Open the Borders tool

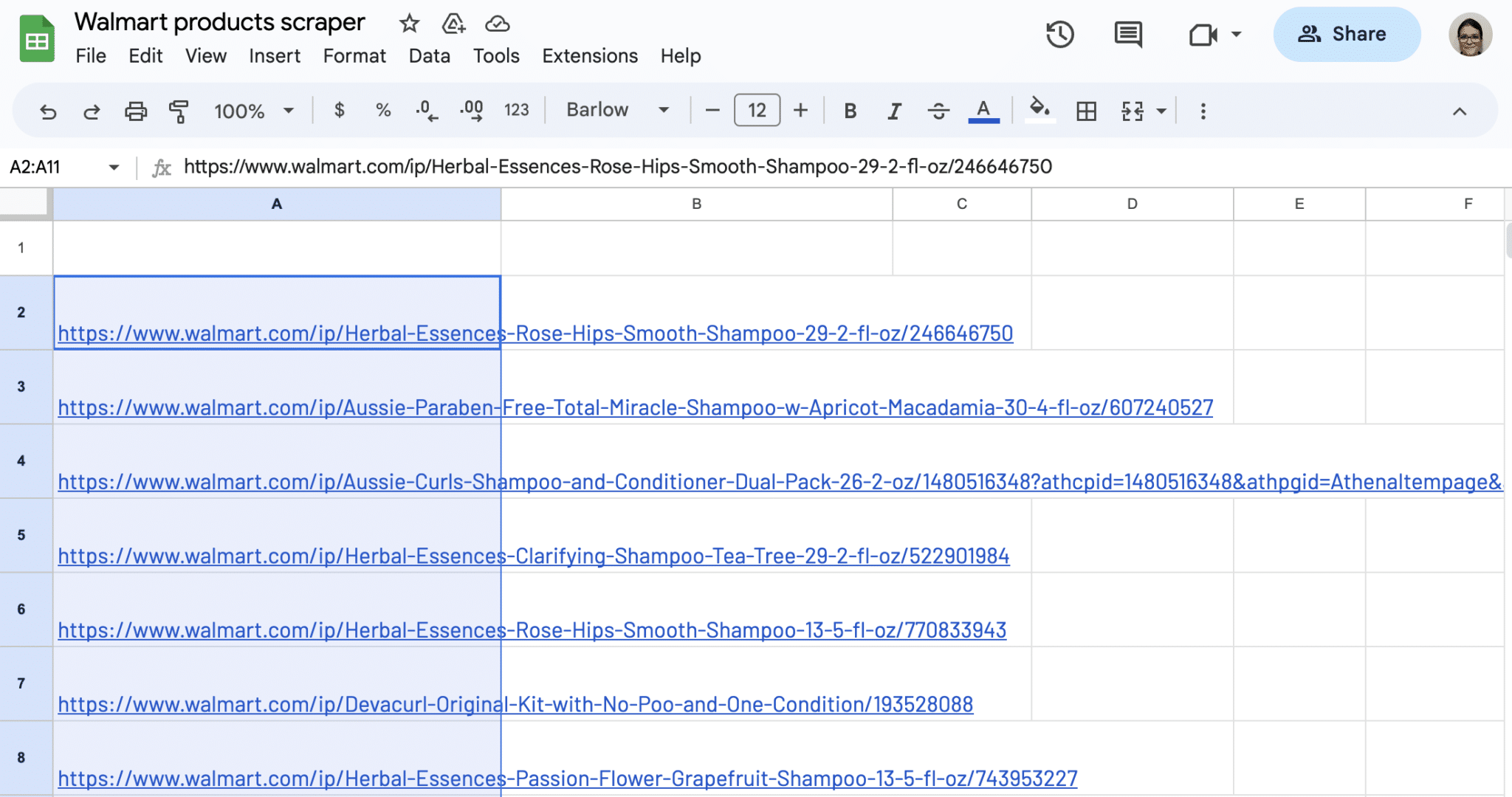(1085, 111)
